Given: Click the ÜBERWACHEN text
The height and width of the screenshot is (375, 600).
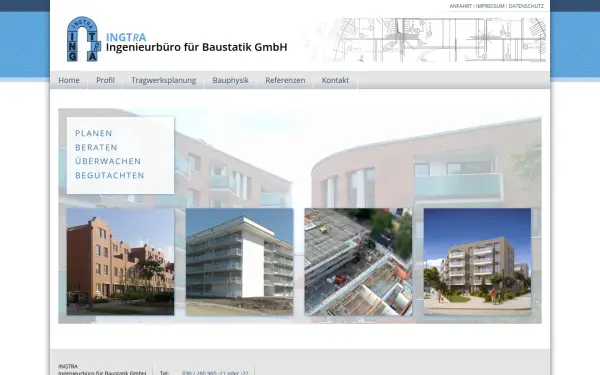Looking at the screenshot, I should (x=108, y=161).
